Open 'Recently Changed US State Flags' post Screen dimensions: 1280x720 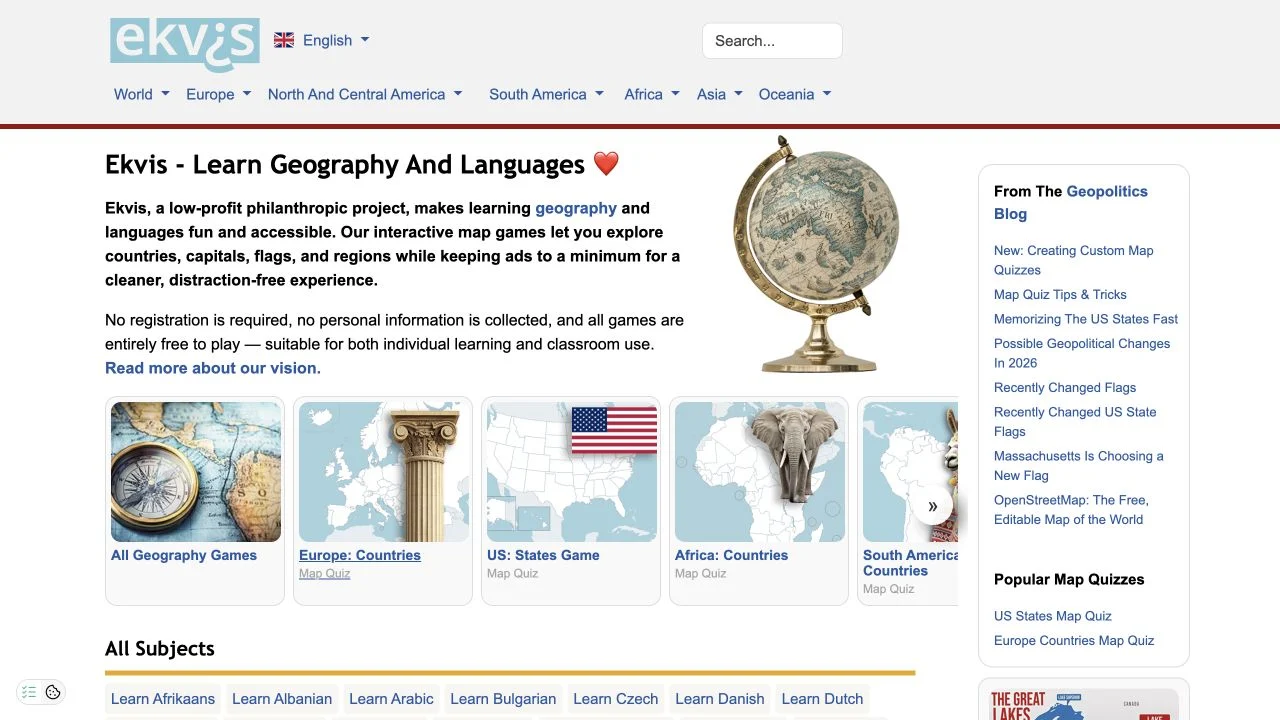point(1075,421)
